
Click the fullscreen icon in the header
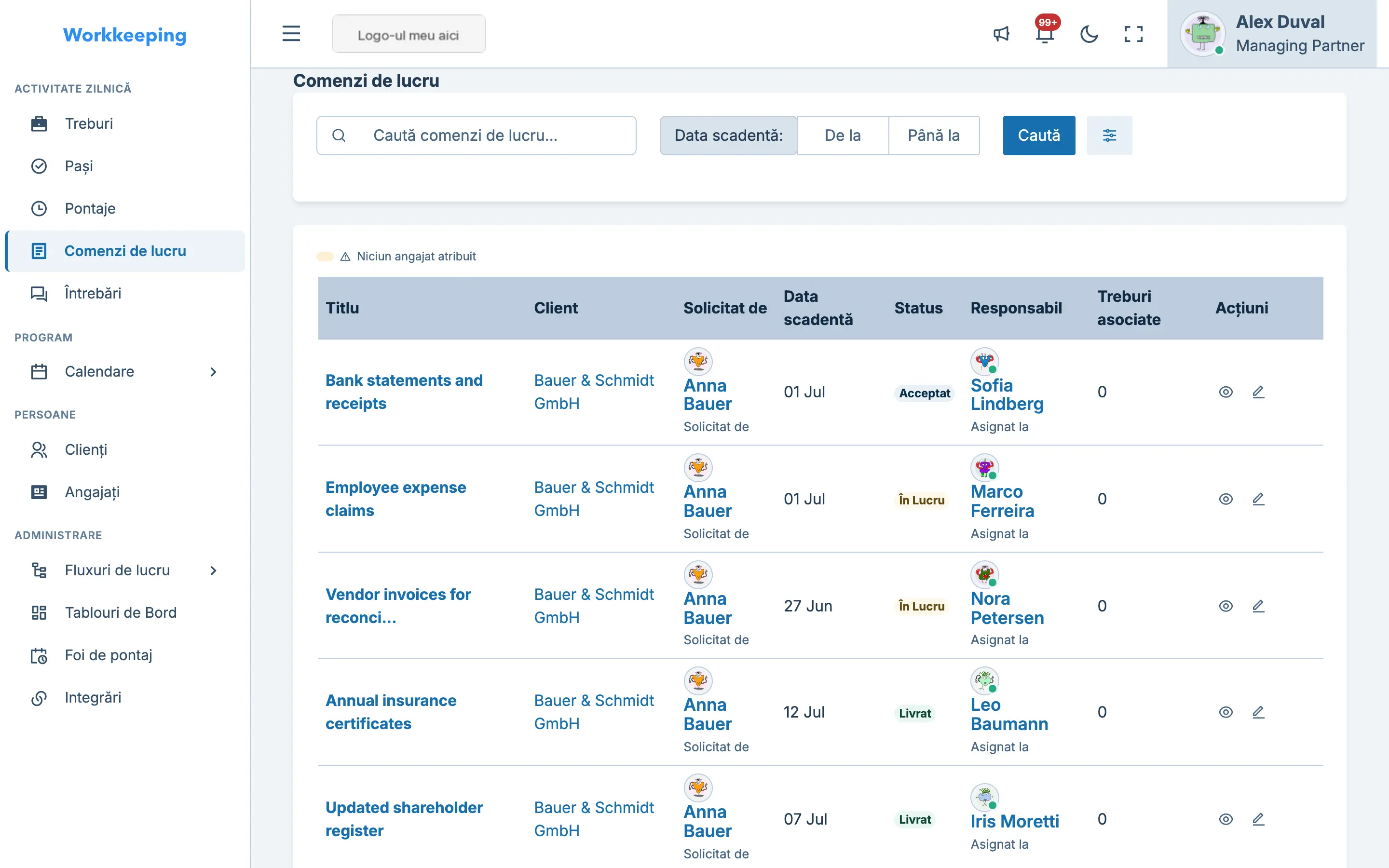pos(1133,34)
